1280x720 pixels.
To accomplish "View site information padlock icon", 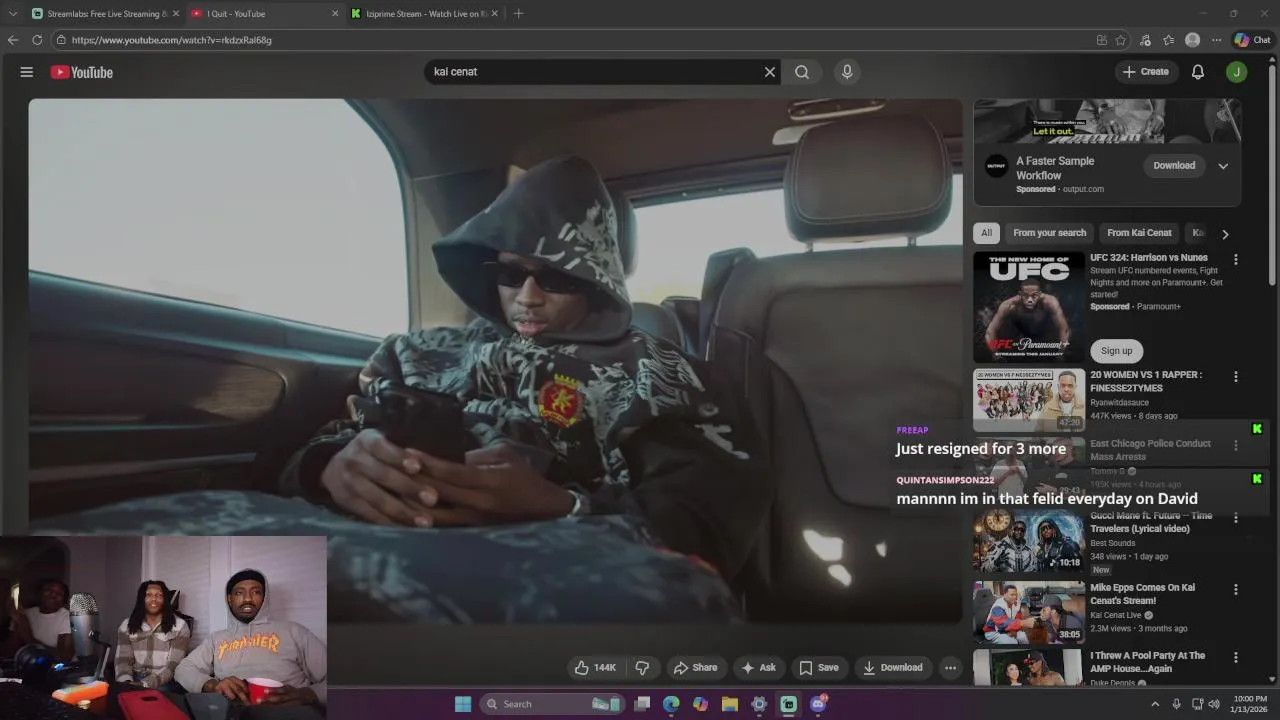I will click(61, 40).
